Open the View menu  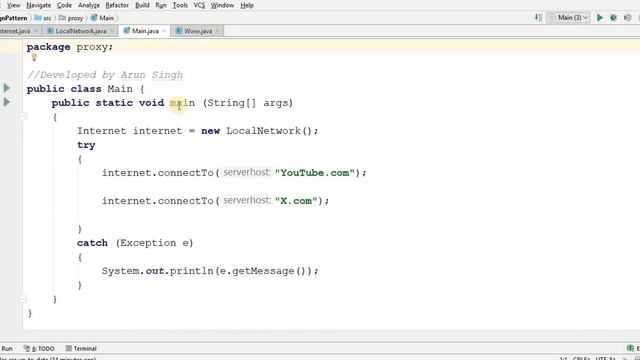click(x=13, y=5)
